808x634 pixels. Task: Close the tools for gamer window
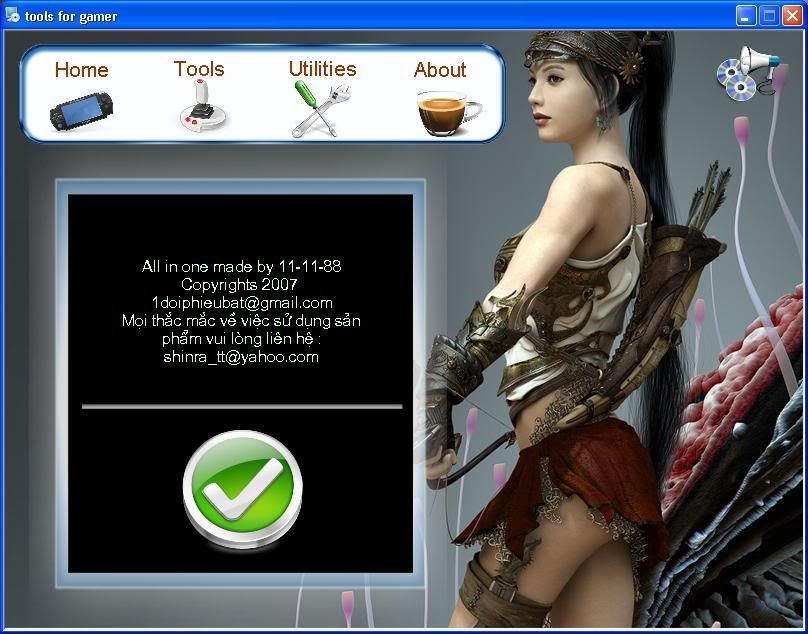coord(792,16)
